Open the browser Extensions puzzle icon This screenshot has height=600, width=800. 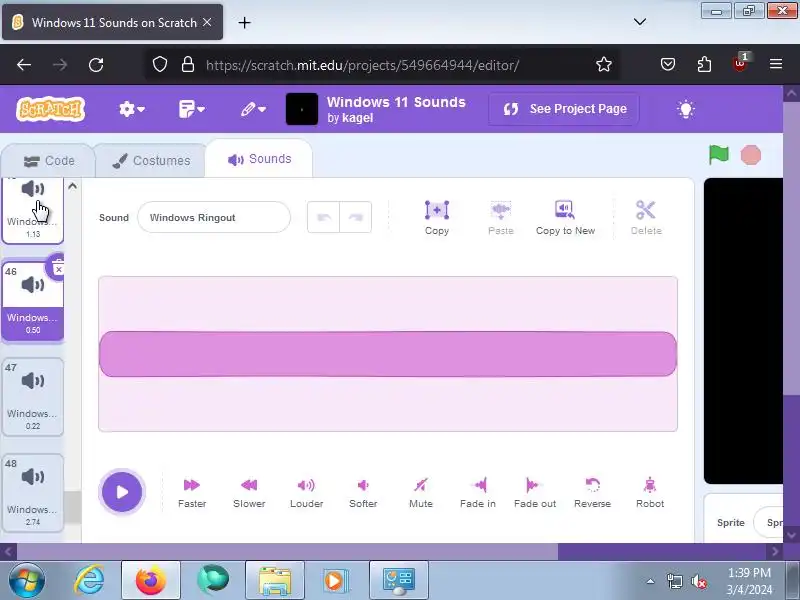coord(704,64)
